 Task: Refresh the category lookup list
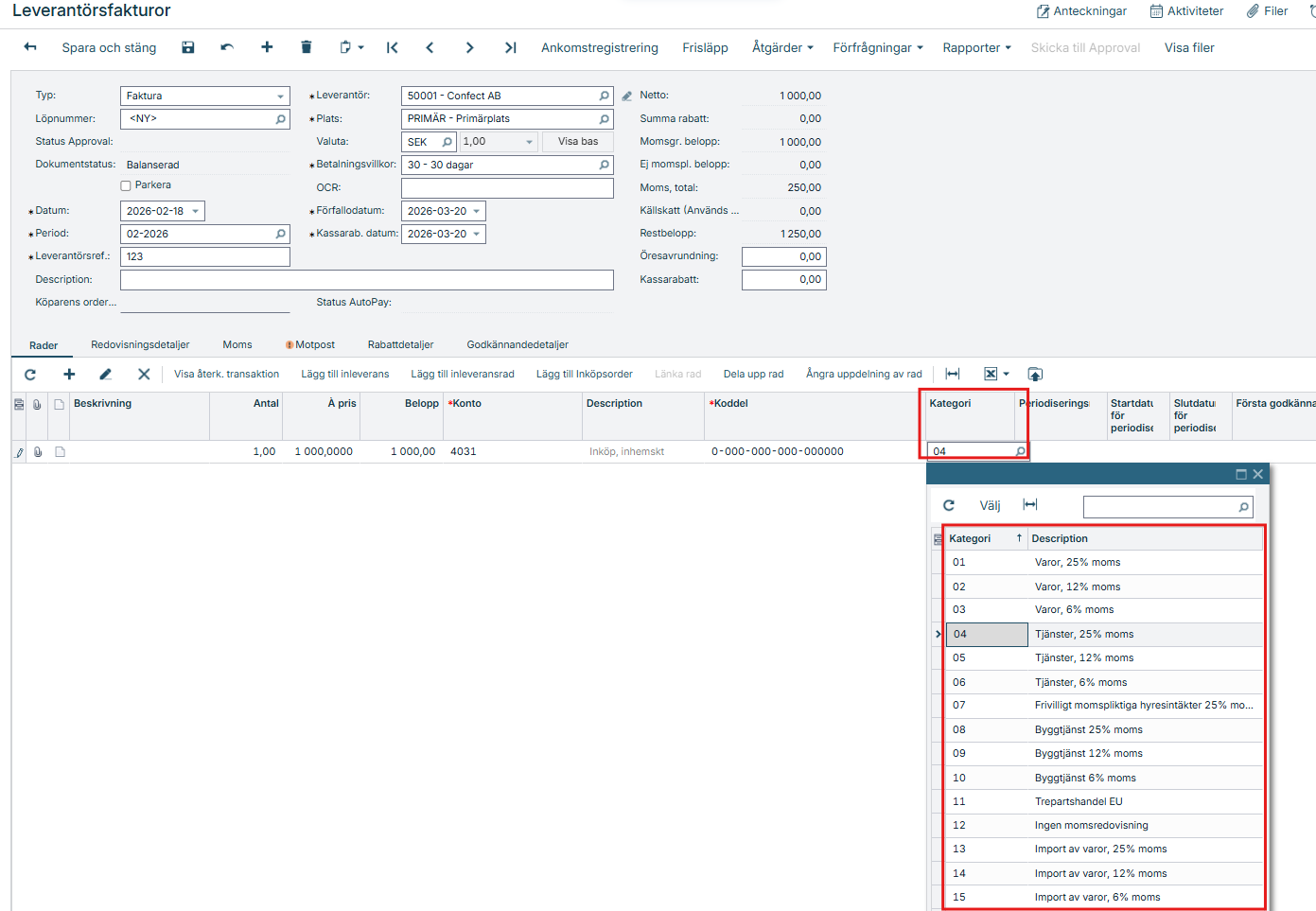(949, 505)
